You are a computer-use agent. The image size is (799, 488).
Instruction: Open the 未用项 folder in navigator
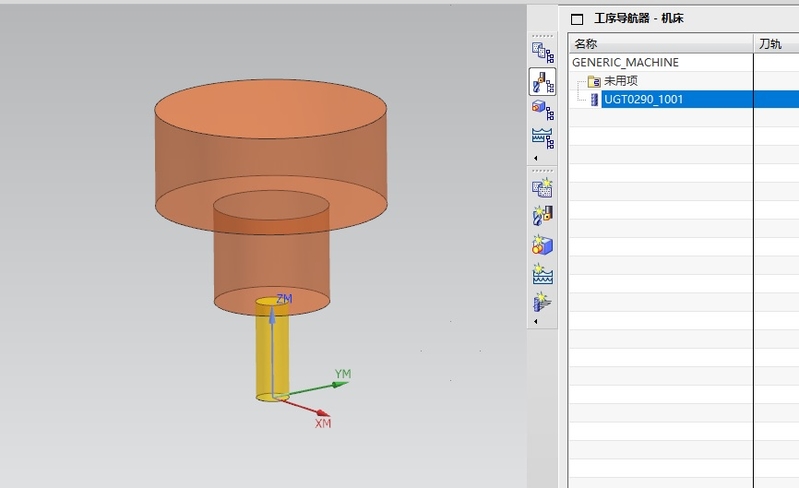(x=620, y=81)
